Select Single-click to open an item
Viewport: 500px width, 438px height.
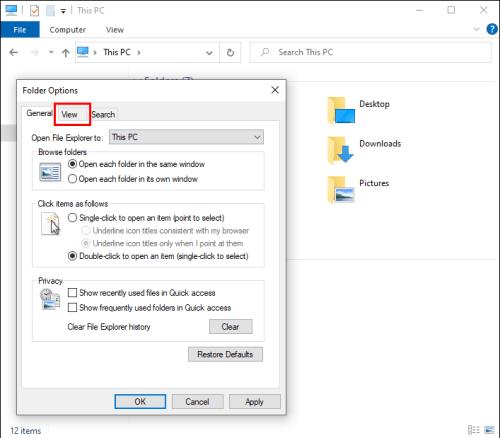click(x=72, y=218)
